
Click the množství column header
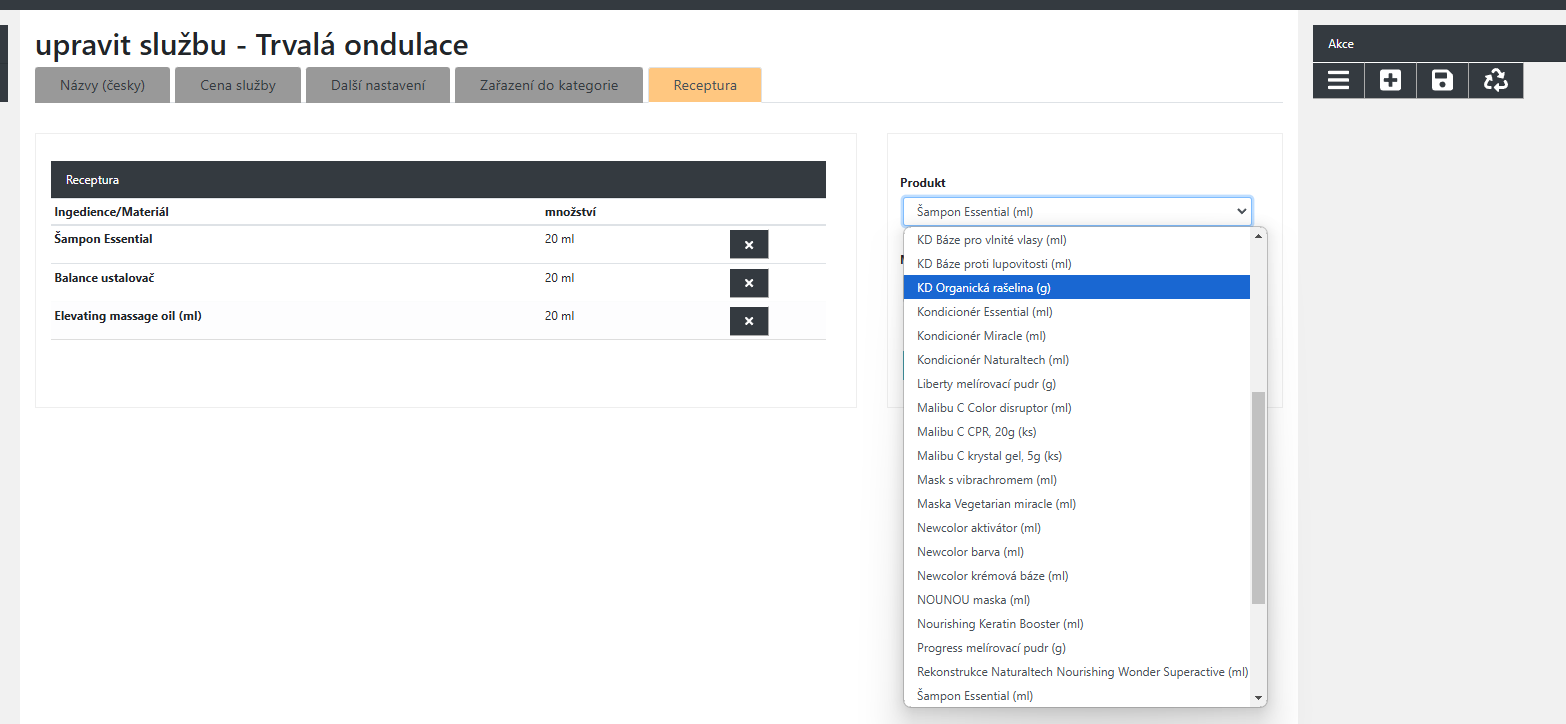pos(571,212)
